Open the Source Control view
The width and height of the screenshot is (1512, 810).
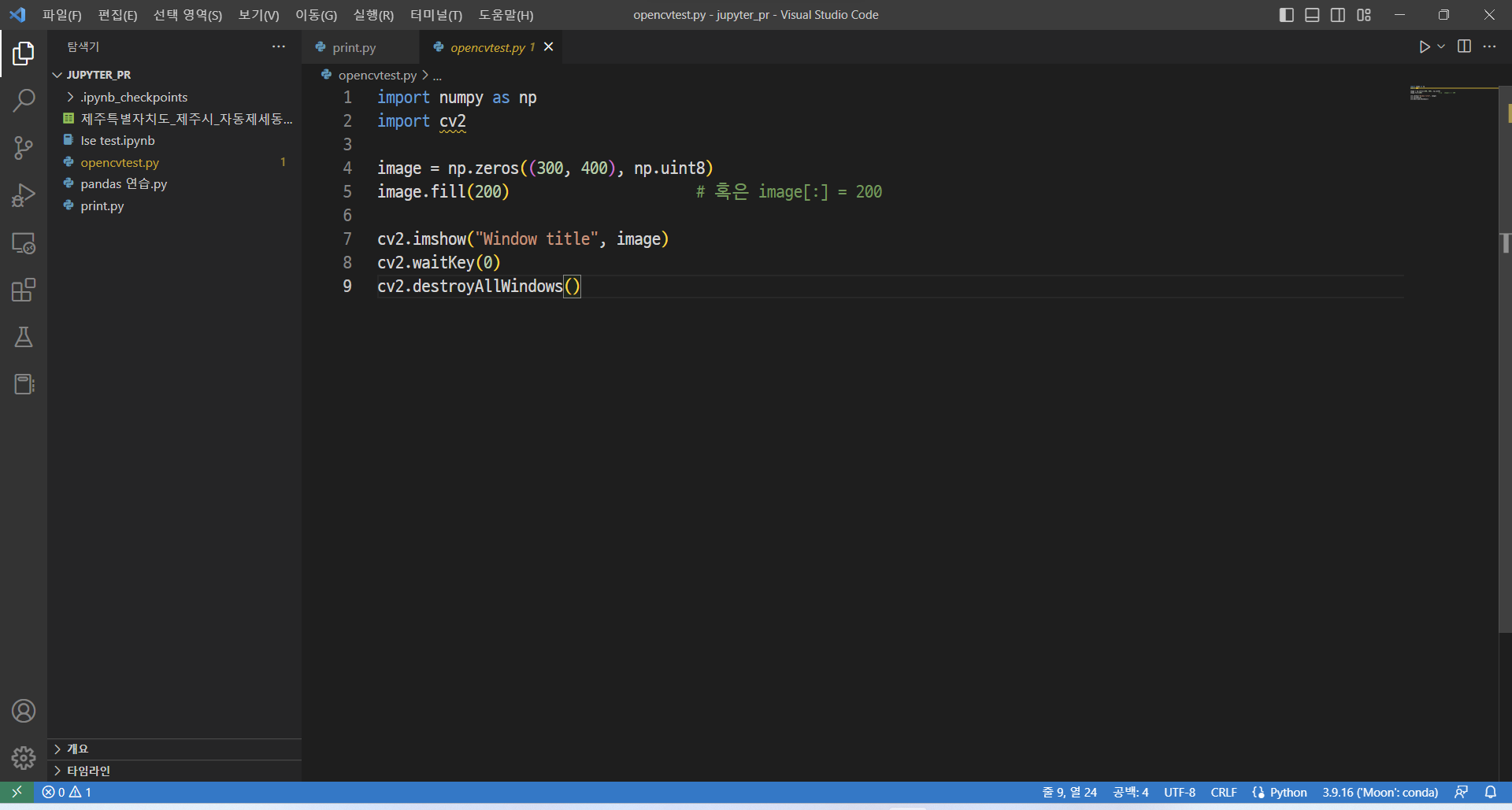(x=24, y=148)
